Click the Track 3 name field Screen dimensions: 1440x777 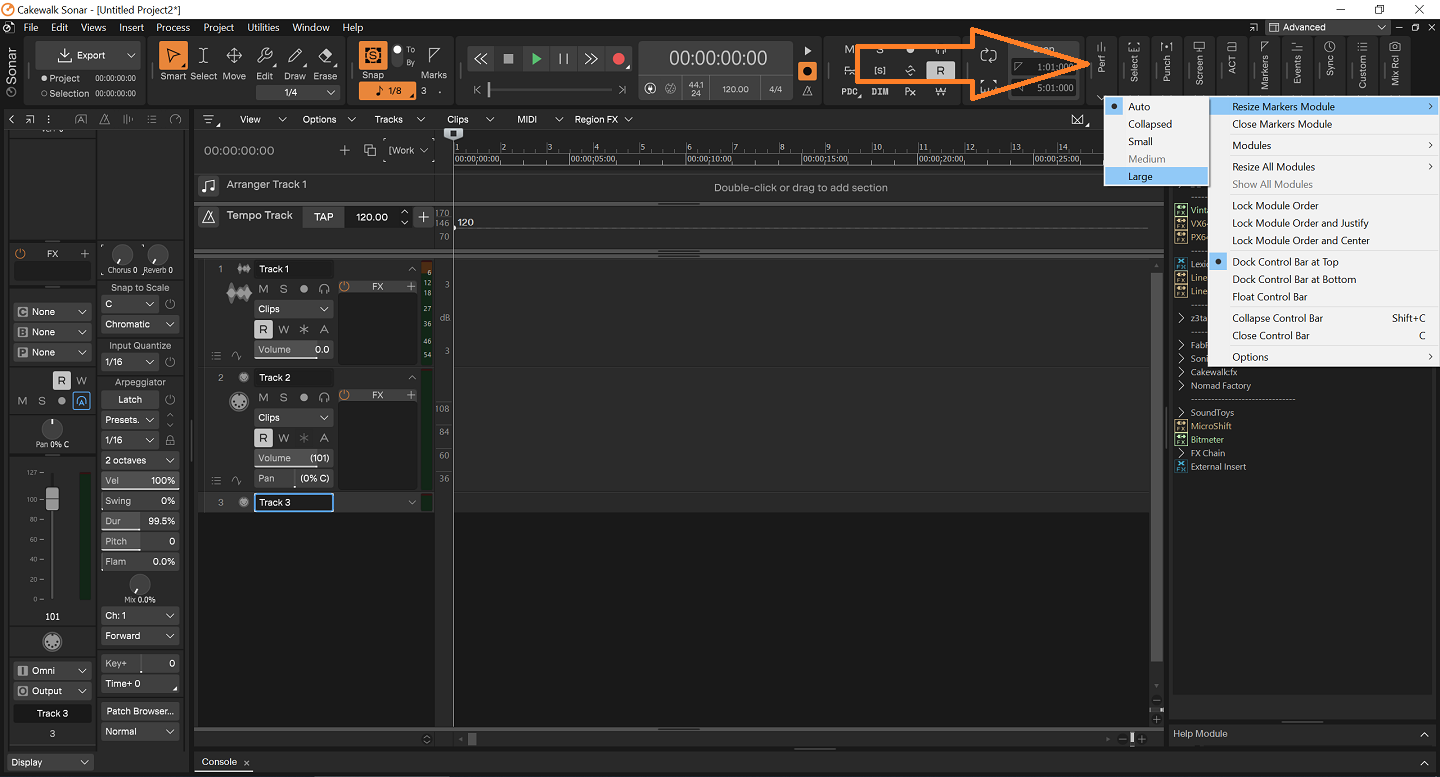293,502
